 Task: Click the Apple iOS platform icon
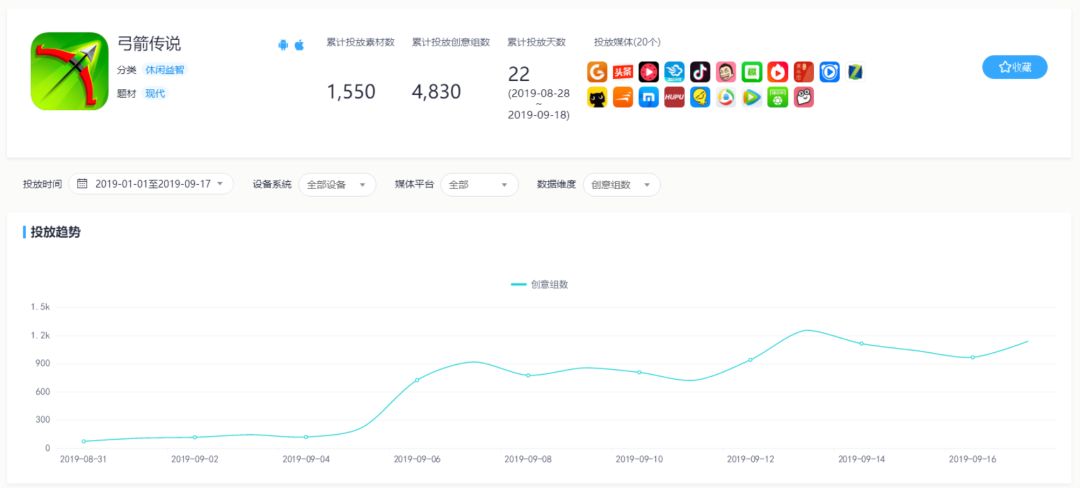pyautogui.click(x=300, y=45)
